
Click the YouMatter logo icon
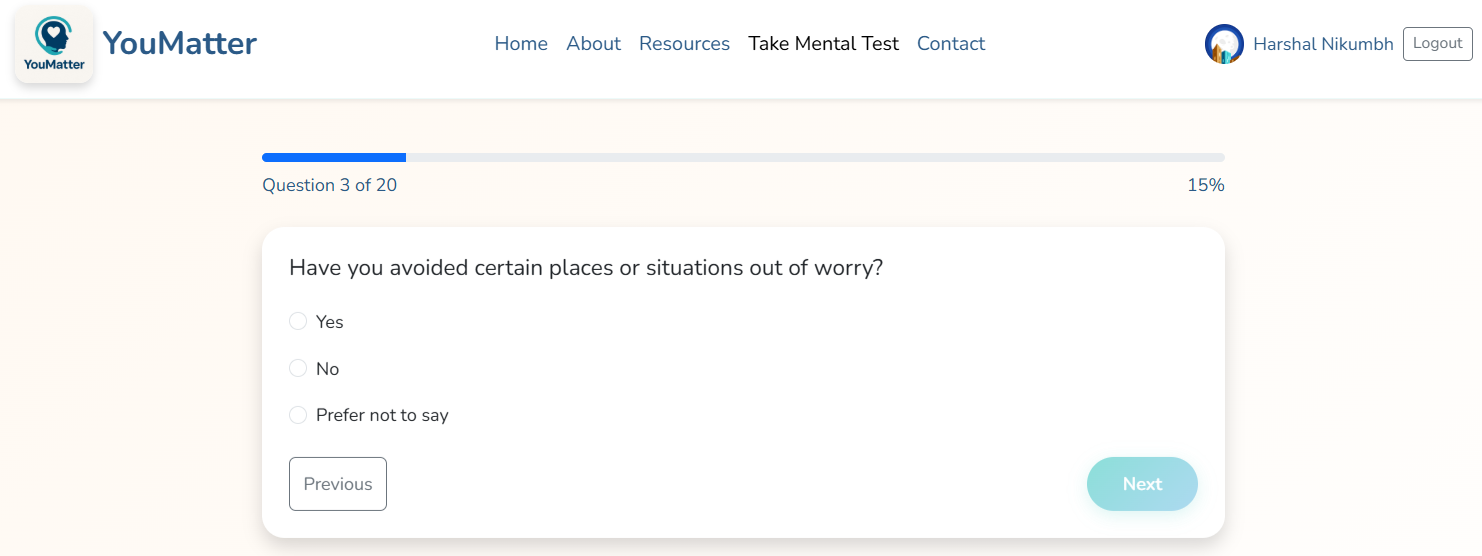(x=54, y=44)
